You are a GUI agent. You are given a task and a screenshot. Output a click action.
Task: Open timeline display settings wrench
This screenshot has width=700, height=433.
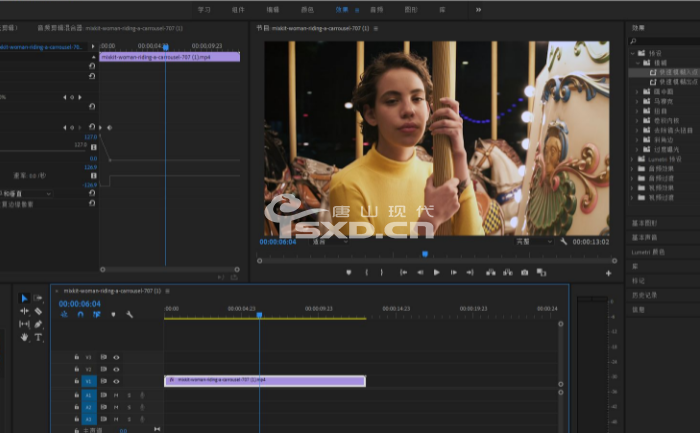pyautogui.click(x=129, y=315)
